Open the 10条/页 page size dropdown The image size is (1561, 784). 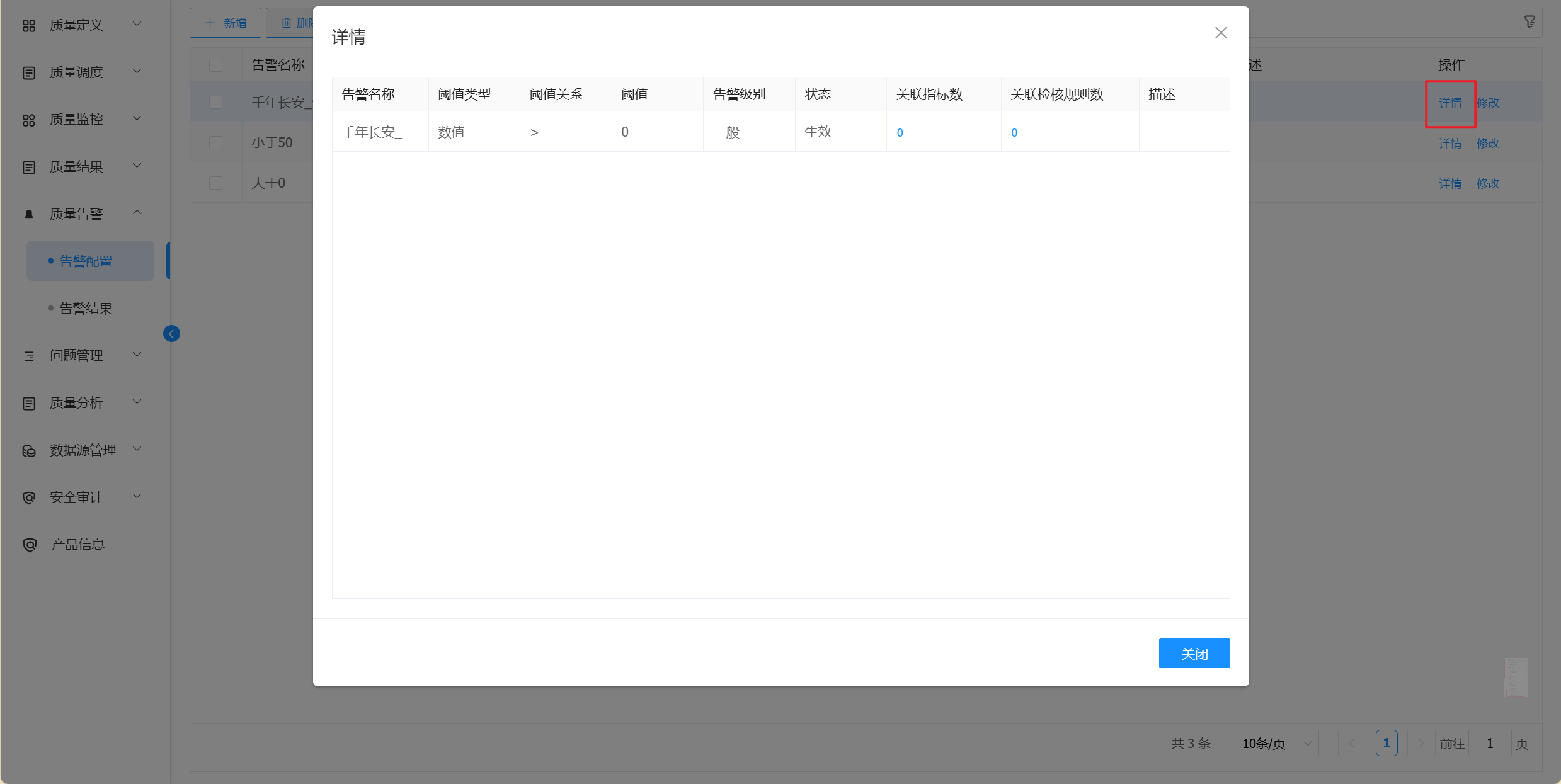point(1271,744)
